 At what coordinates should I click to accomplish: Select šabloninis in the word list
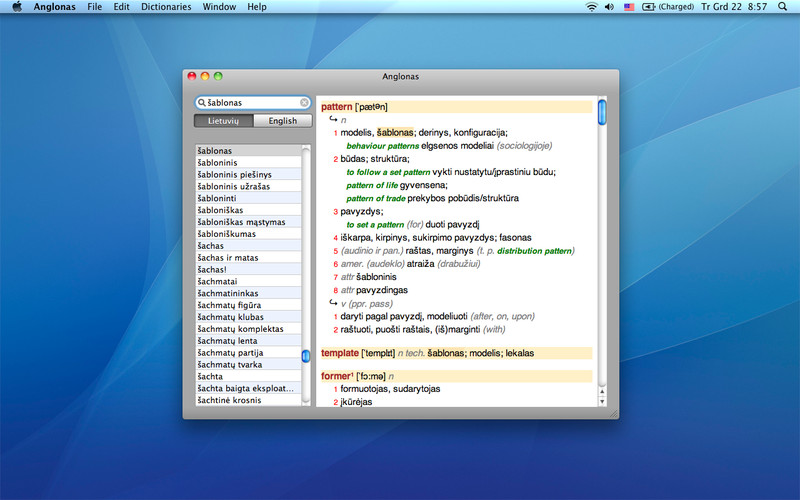248,163
